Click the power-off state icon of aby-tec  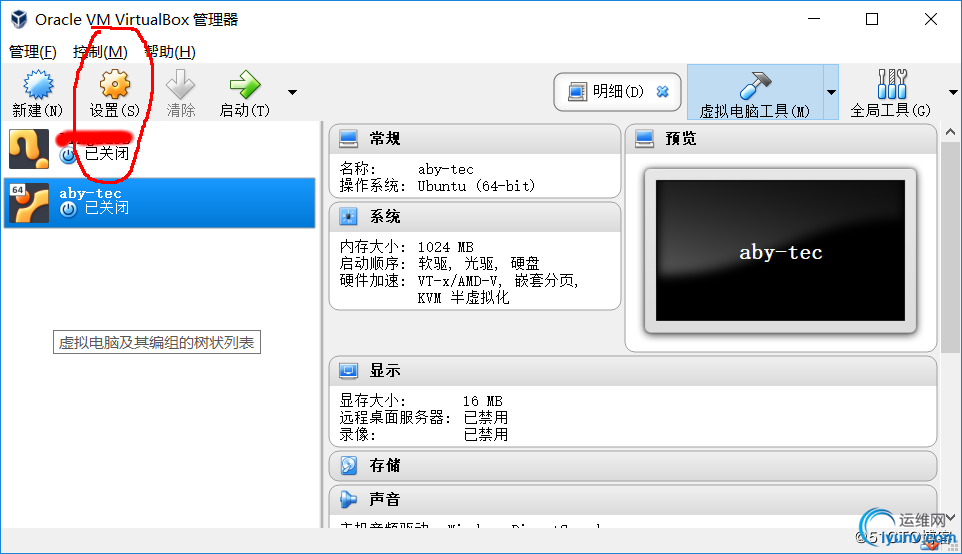click(x=68, y=209)
